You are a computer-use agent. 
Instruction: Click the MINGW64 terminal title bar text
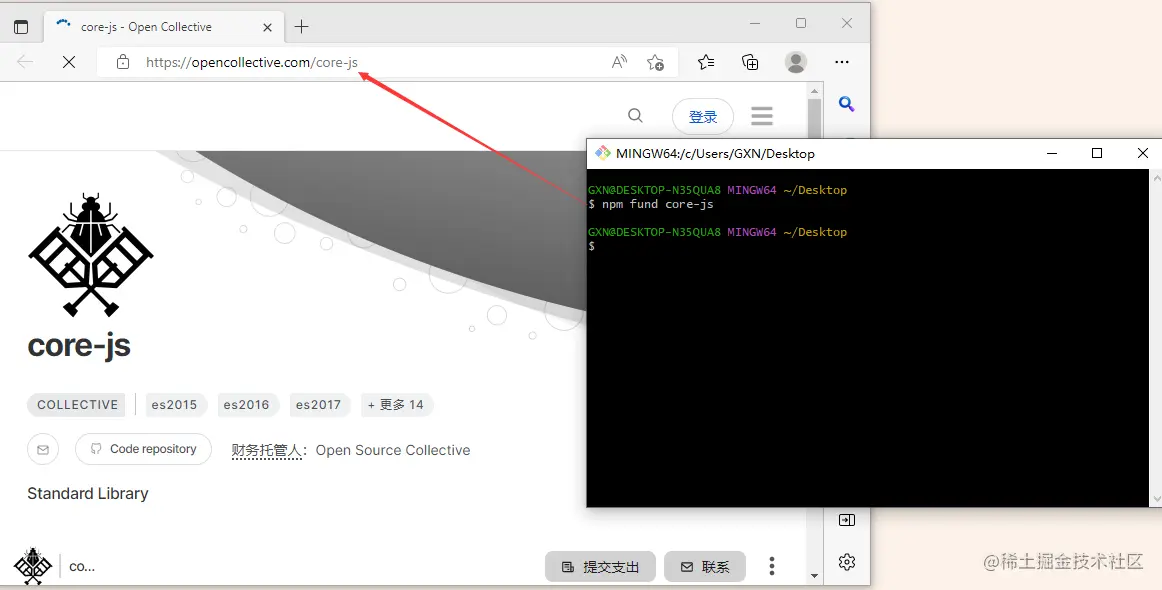[x=715, y=153]
